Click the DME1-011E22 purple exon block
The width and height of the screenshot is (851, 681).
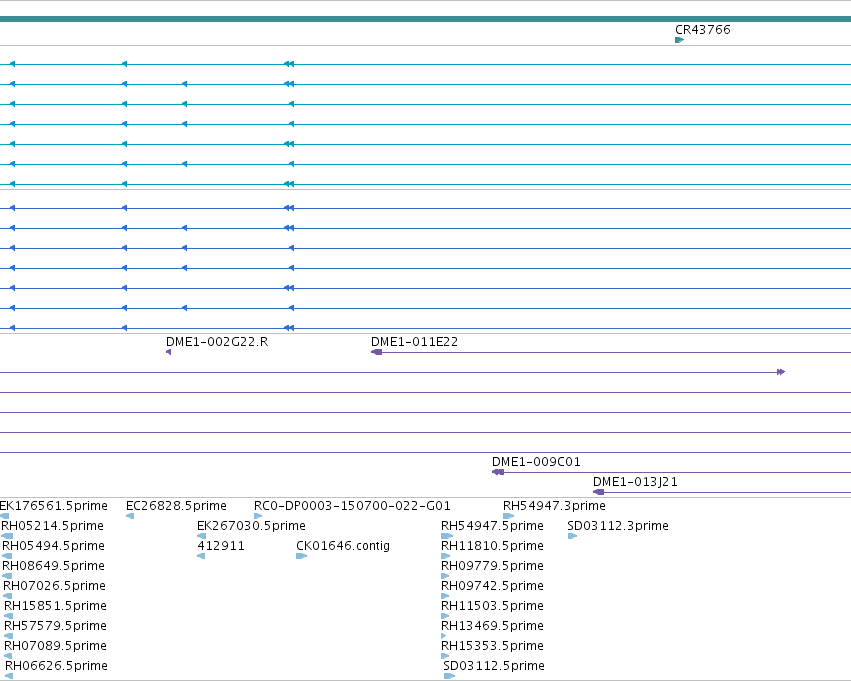click(x=377, y=352)
